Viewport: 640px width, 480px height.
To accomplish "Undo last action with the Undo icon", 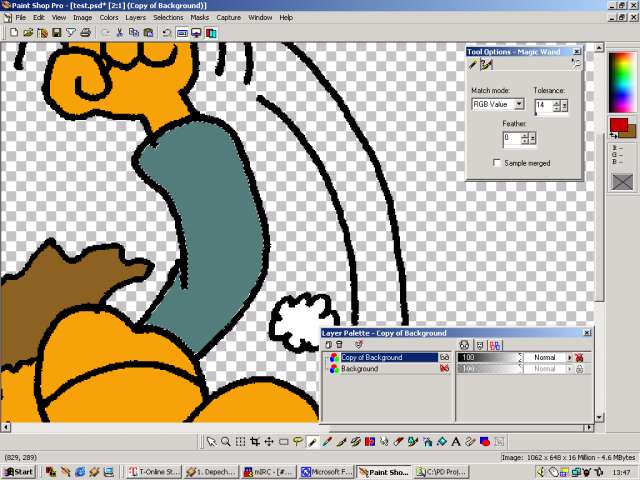I will point(166,33).
